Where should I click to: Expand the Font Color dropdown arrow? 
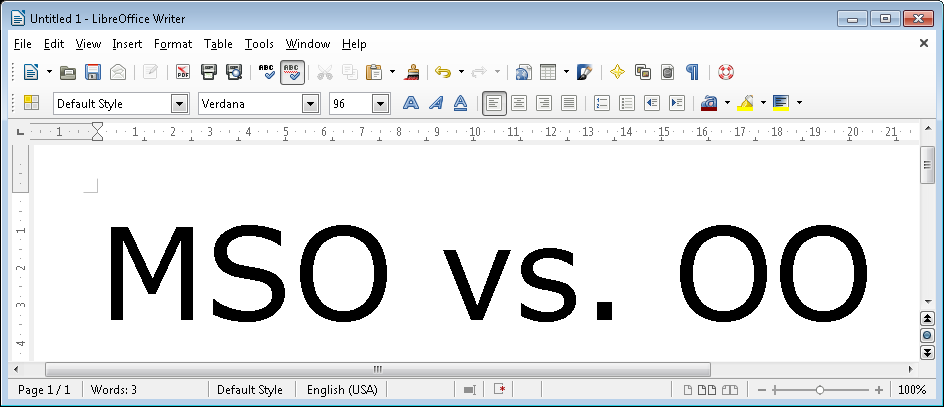727,103
